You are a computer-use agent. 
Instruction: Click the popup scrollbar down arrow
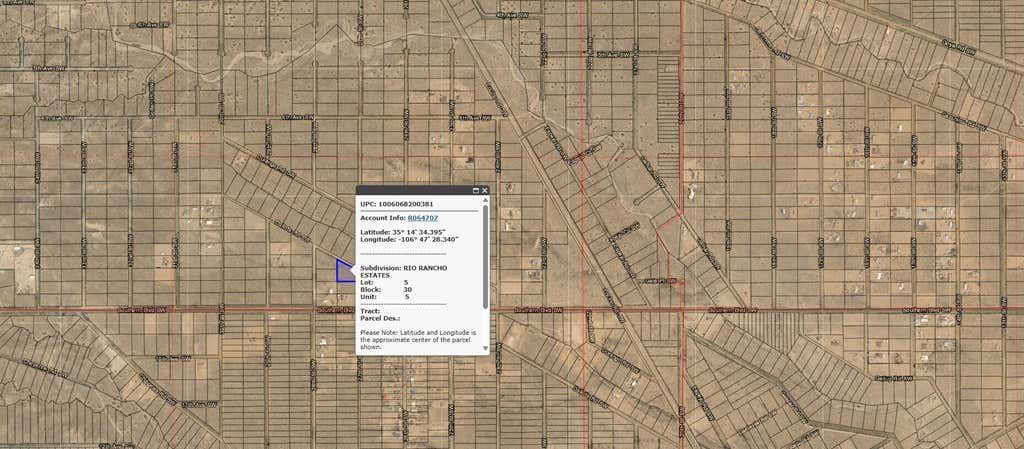coord(485,348)
